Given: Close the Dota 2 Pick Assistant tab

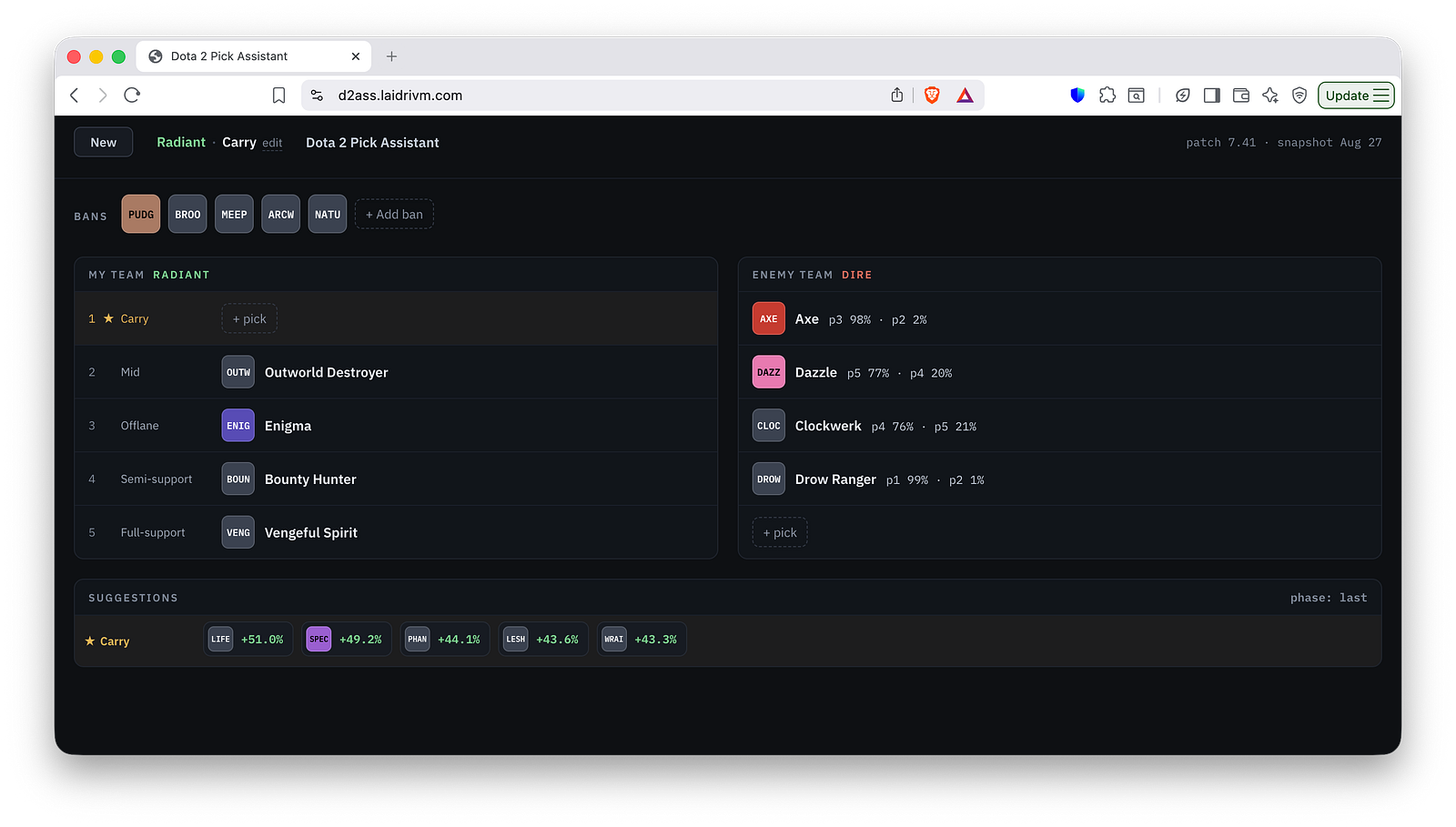Looking at the screenshot, I should 355,56.
